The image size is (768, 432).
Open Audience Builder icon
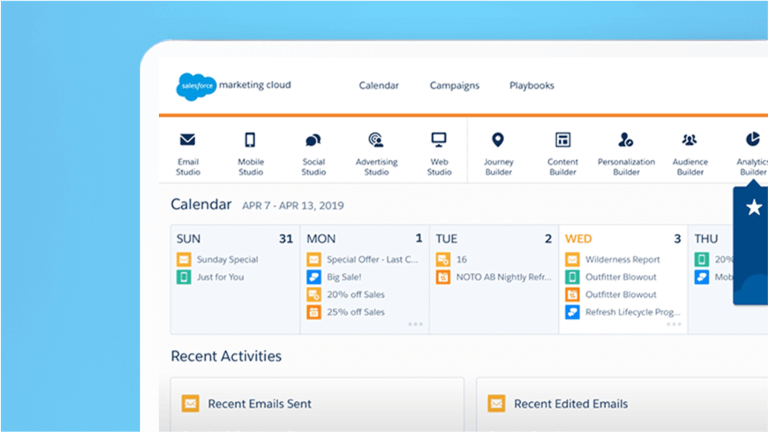690,141
